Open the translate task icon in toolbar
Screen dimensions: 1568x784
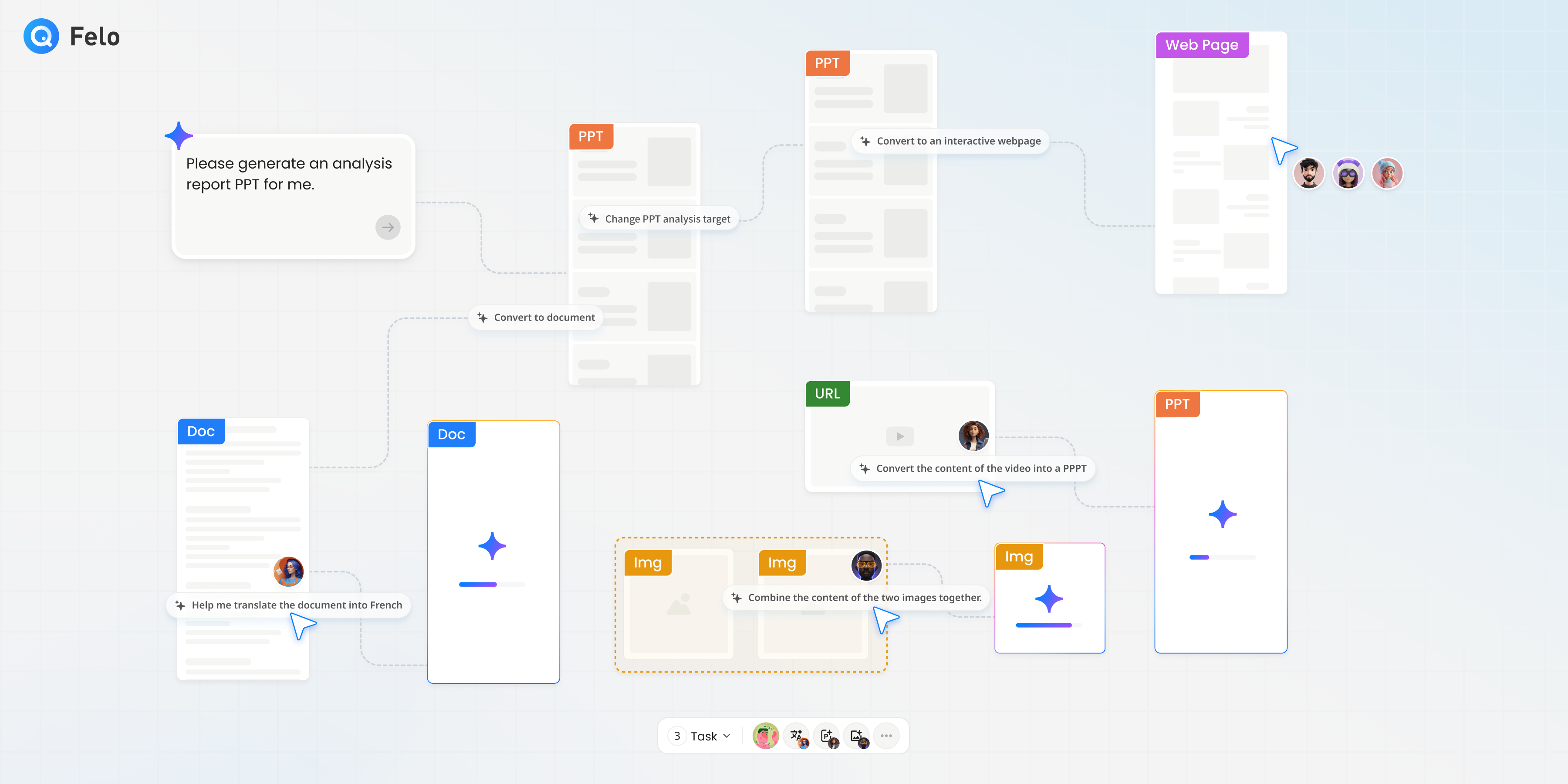797,736
